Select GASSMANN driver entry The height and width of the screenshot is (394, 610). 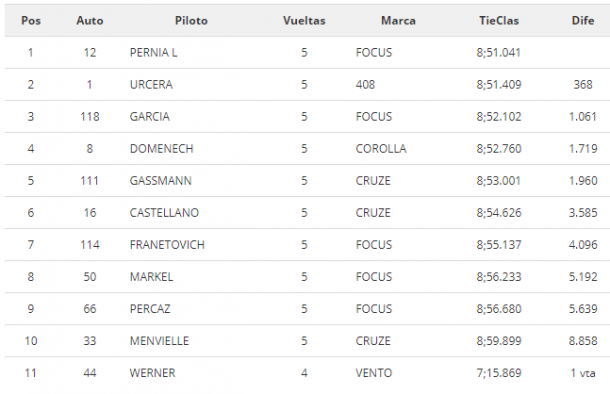coord(161,181)
